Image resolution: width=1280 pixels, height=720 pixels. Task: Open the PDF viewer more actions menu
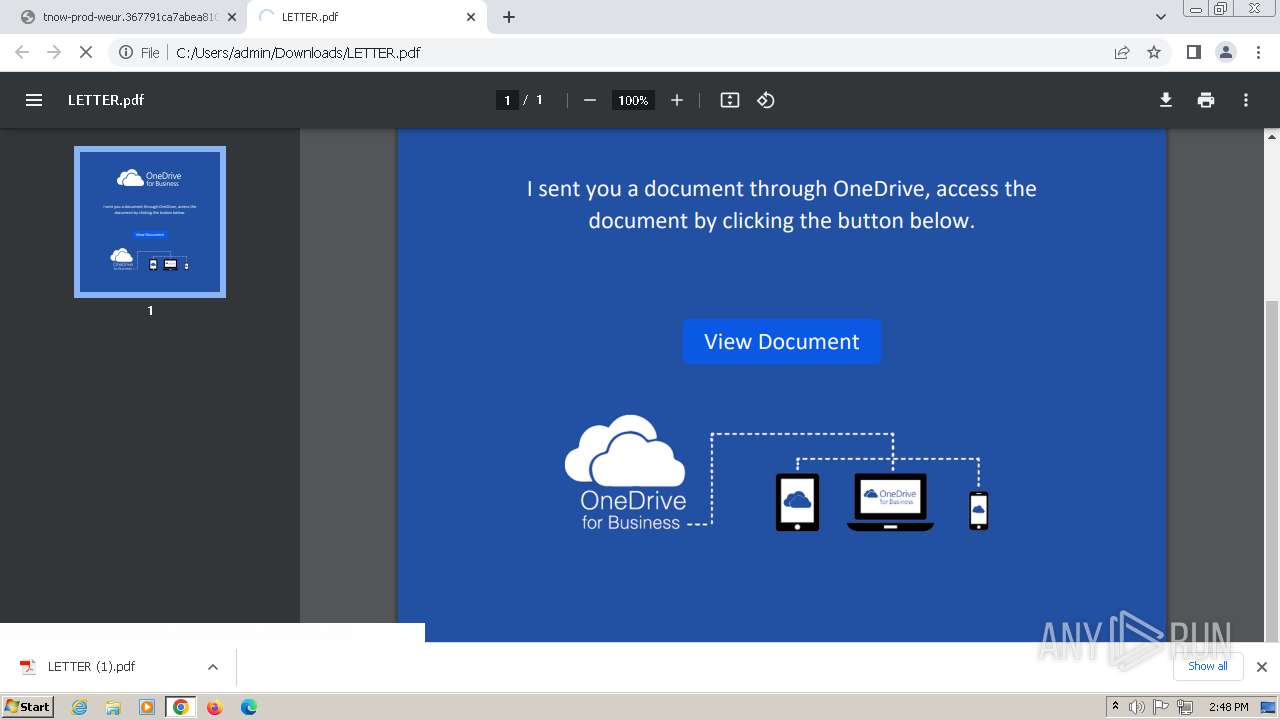(1246, 100)
